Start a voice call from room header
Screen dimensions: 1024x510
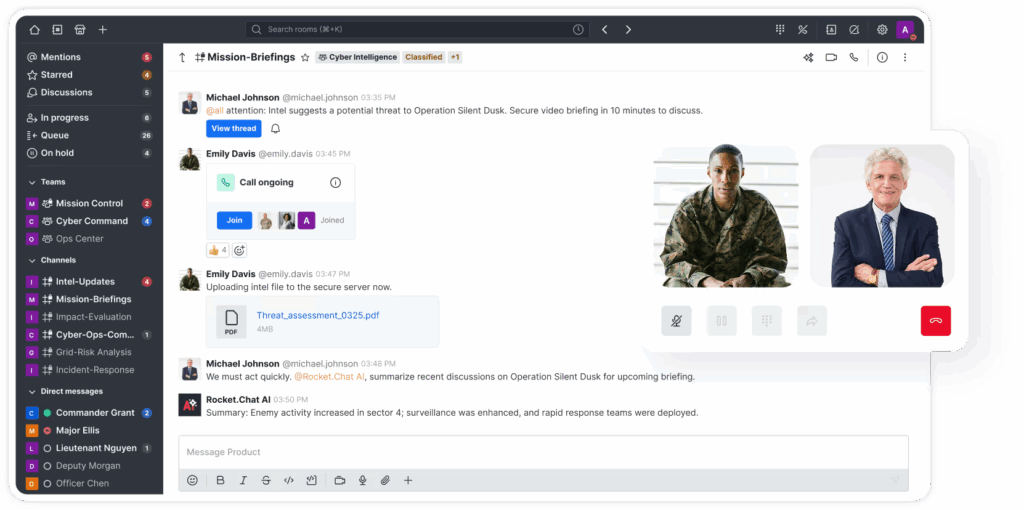pos(854,57)
